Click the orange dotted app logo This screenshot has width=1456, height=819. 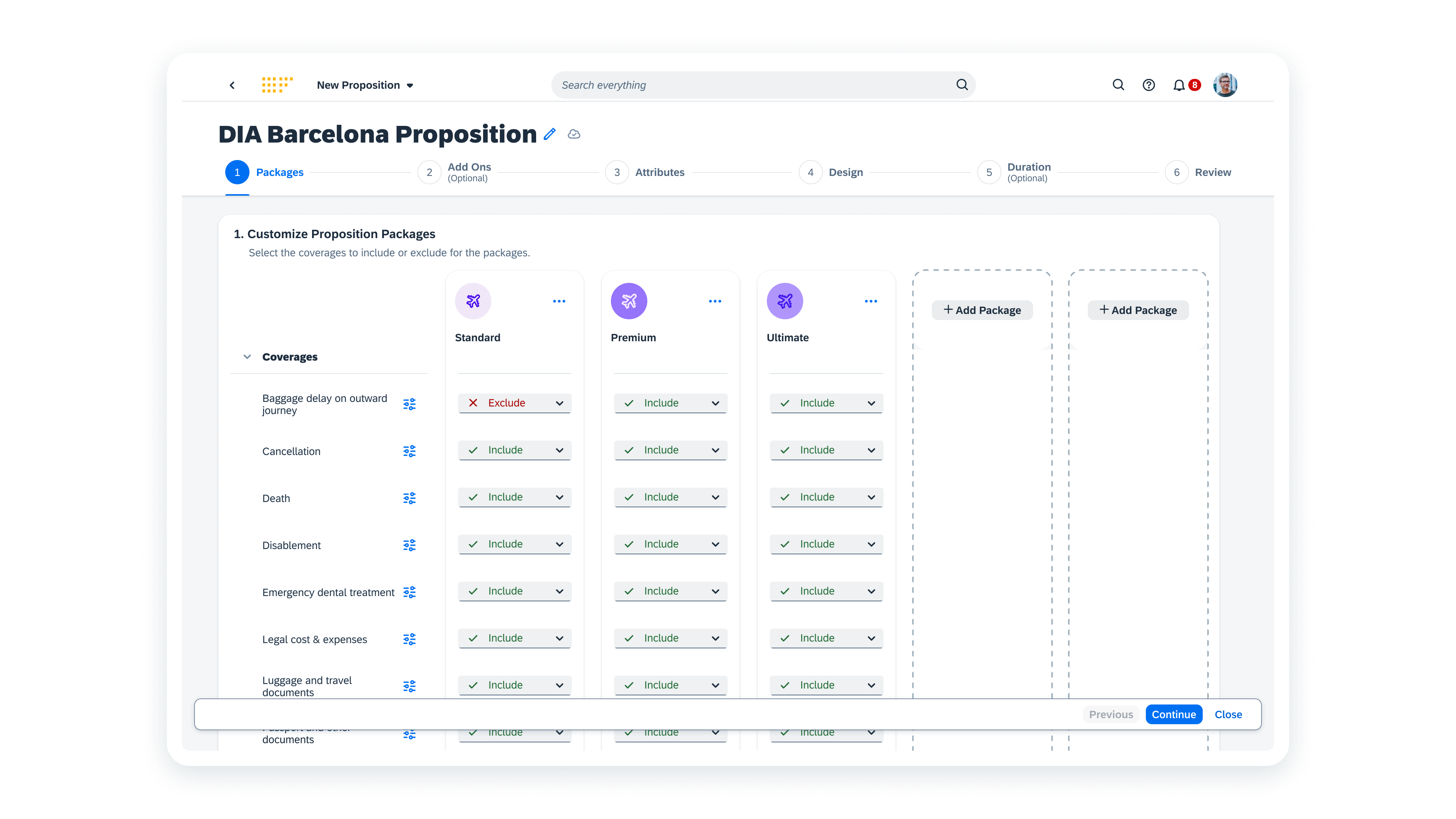point(277,85)
